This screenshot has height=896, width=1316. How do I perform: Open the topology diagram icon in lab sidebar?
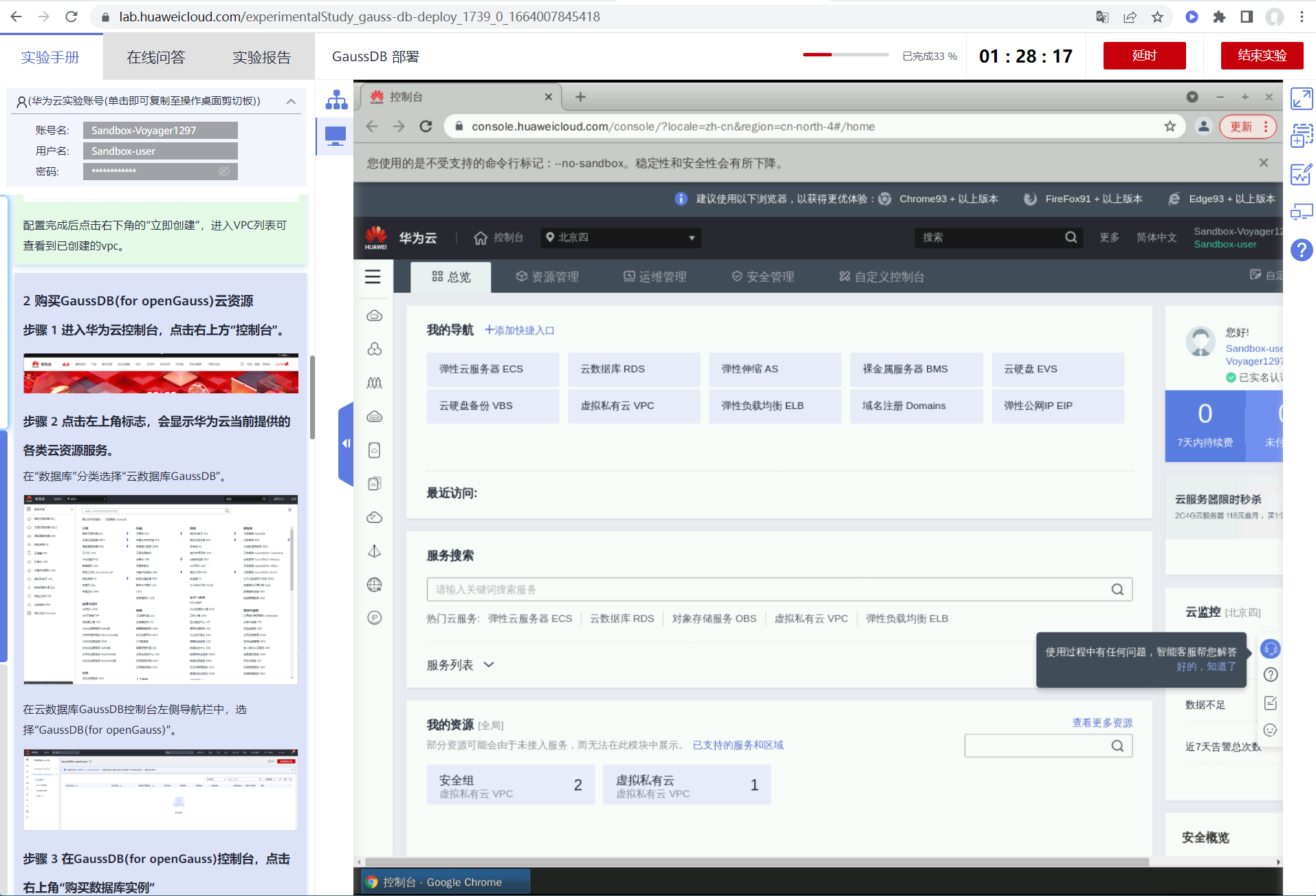coord(336,100)
